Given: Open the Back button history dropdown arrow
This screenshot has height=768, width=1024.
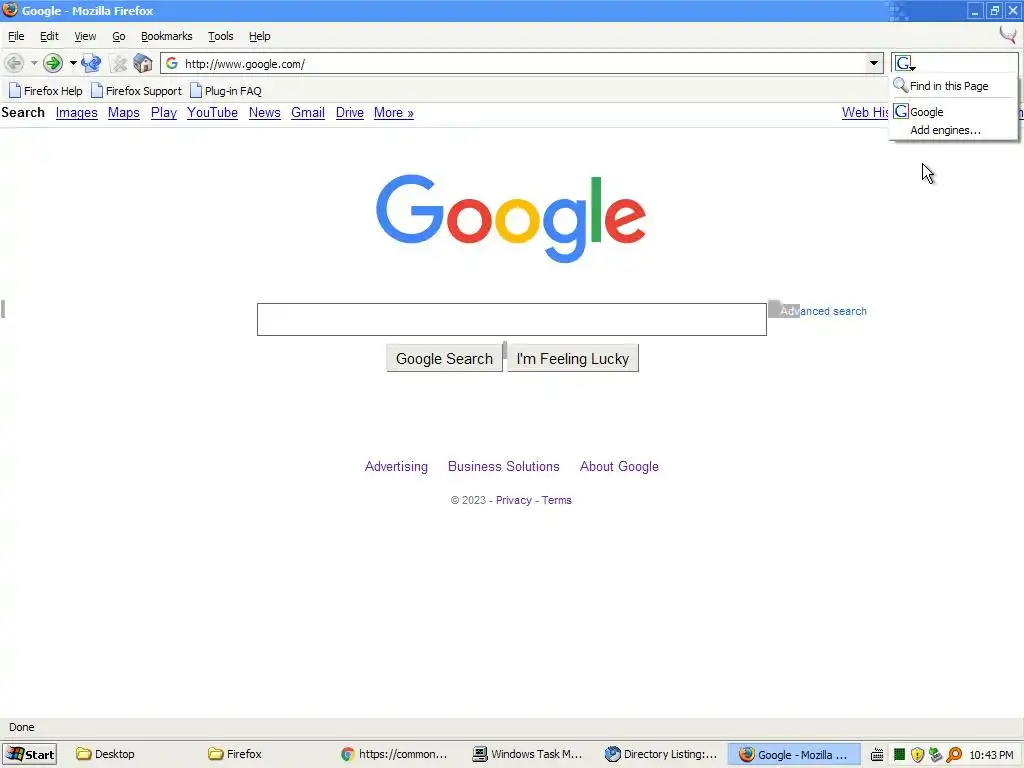Looking at the screenshot, I should pos(34,63).
